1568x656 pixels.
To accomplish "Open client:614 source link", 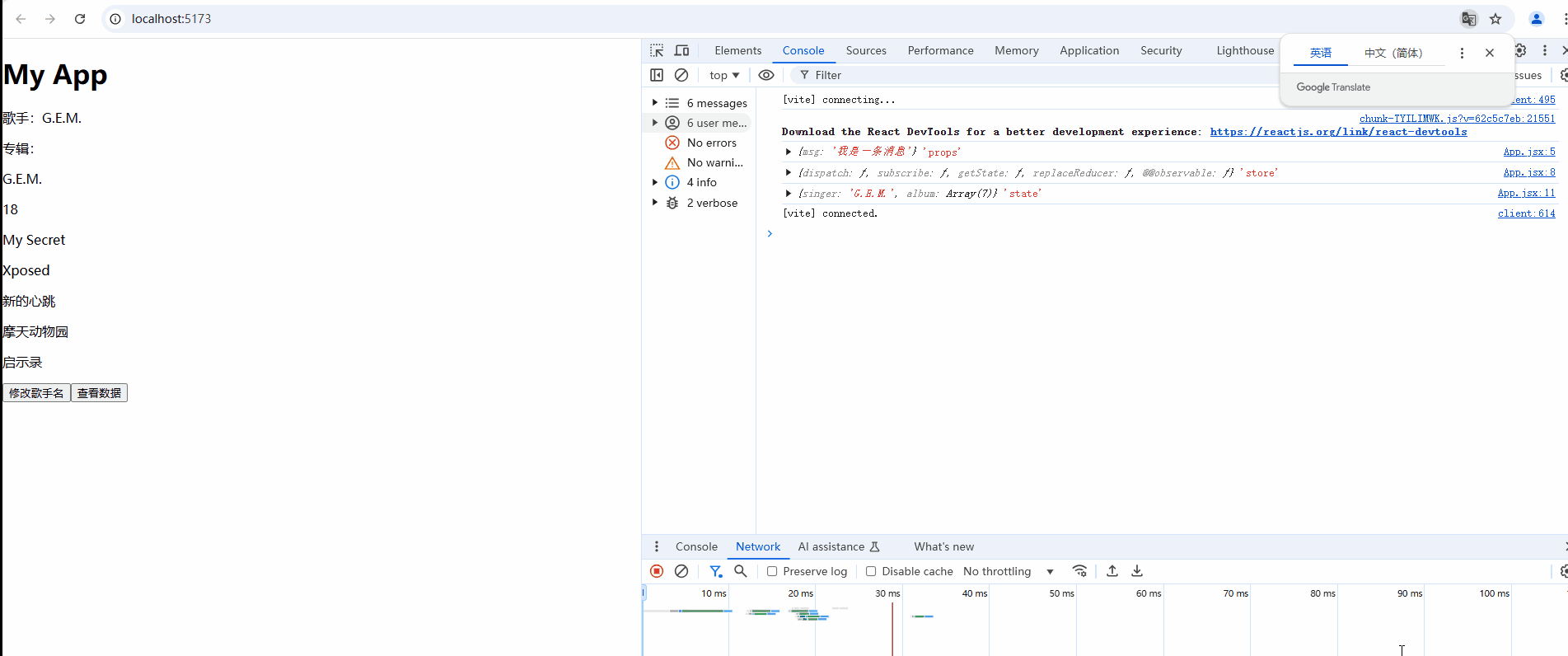I will pyautogui.click(x=1526, y=213).
